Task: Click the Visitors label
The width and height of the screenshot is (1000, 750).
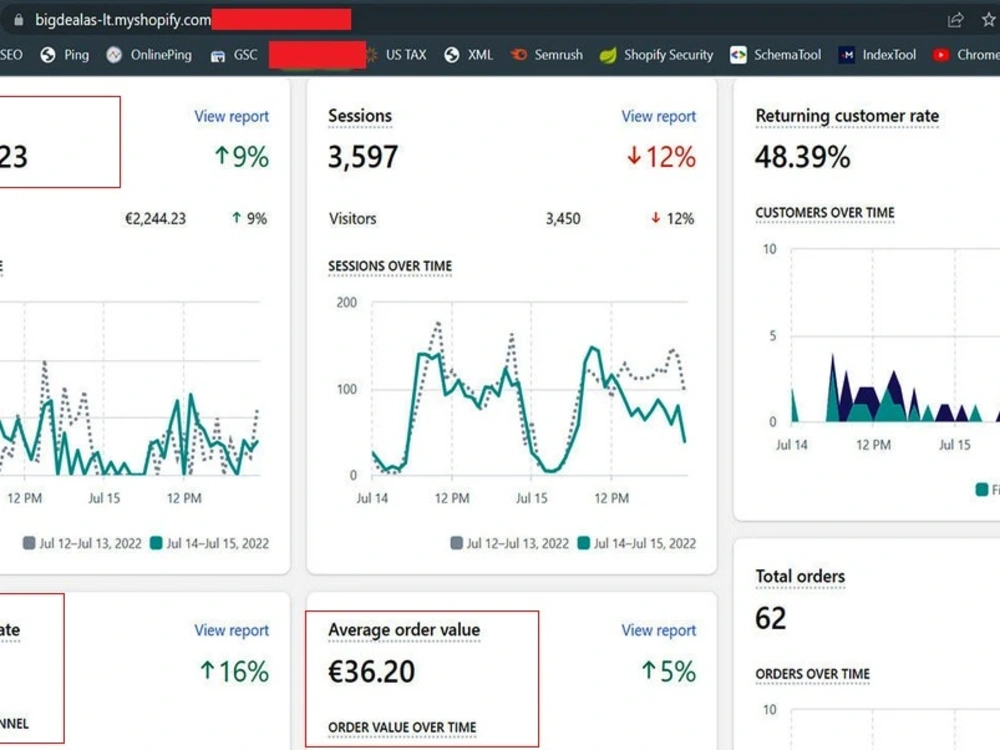Action: [x=353, y=219]
